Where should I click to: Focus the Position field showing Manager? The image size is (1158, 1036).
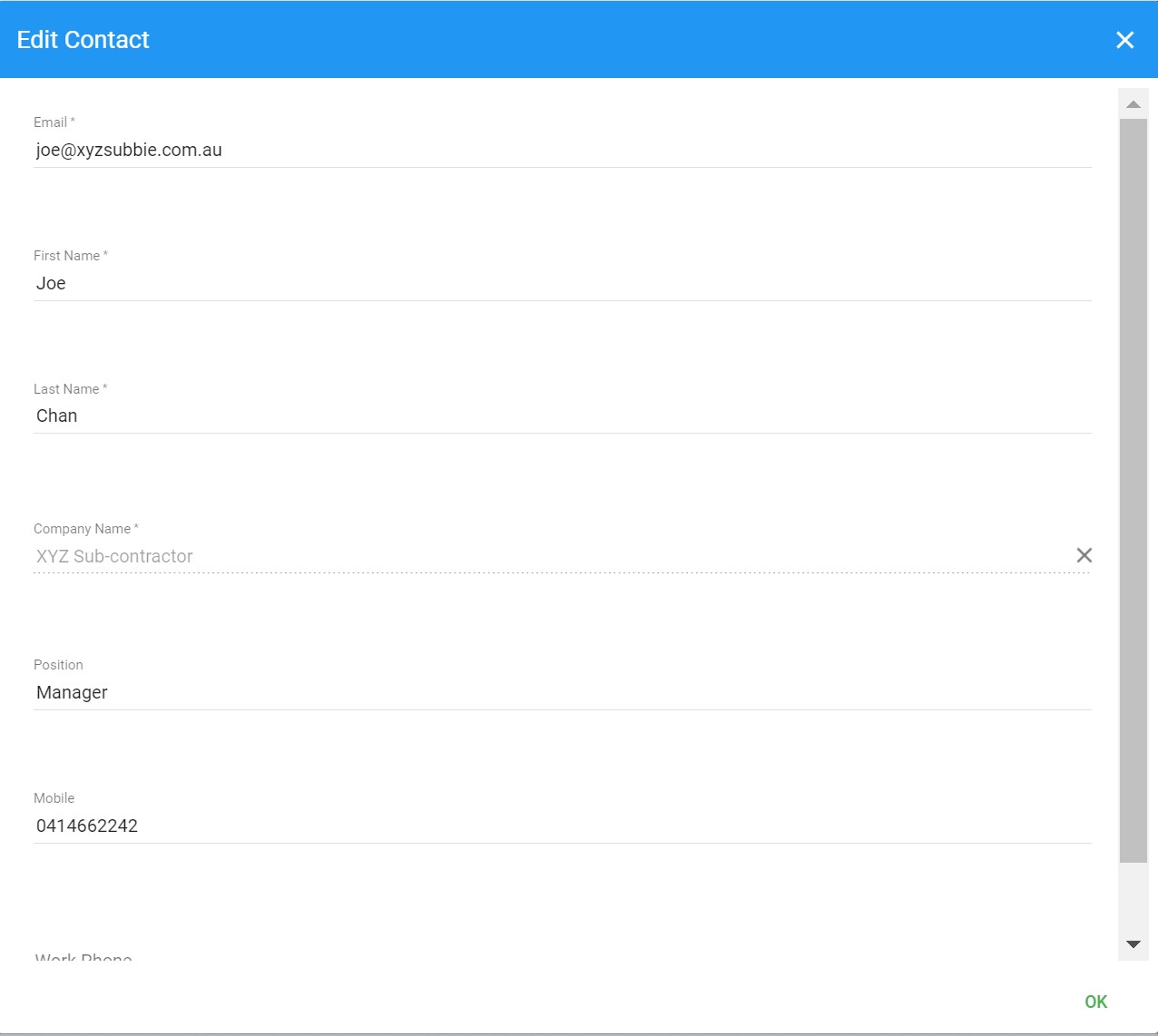[x=562, y=693]
